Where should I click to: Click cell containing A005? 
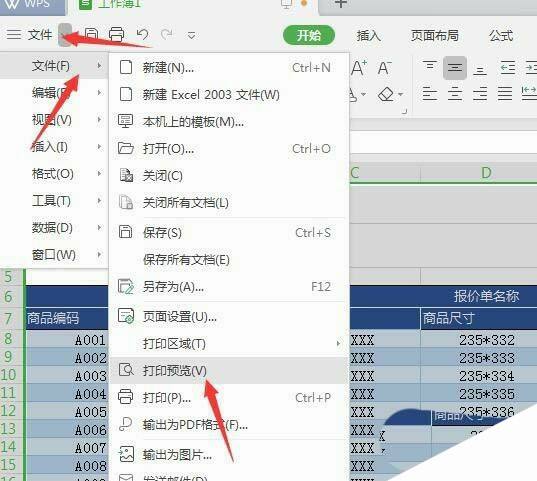coord(67,411)
